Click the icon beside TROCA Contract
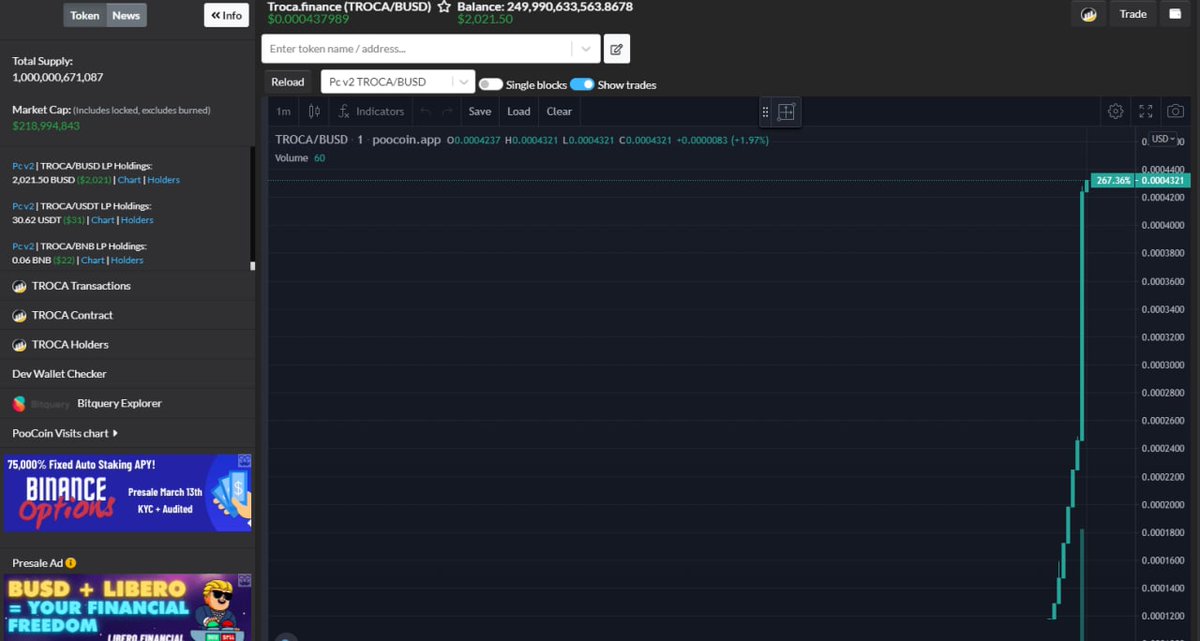This screenshot has height=641, width=1200. tap(19, 315)
